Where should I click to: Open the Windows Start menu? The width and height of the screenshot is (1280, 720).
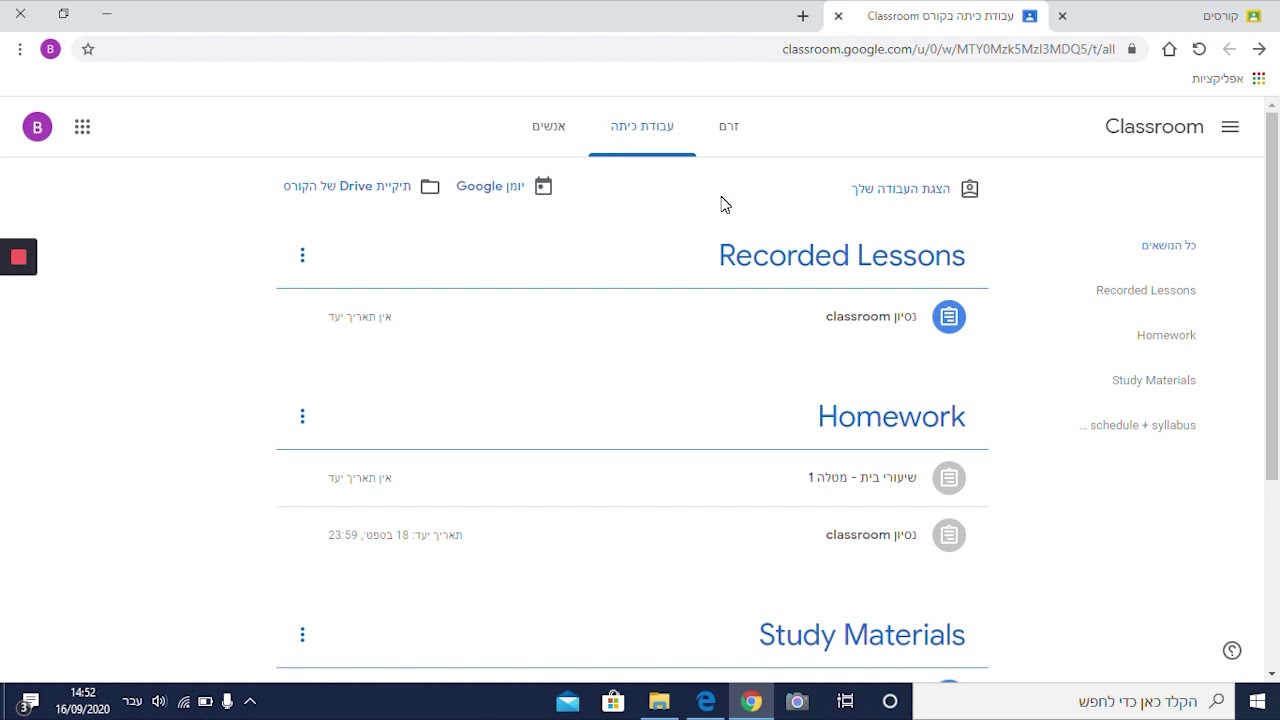[1257, 702]
